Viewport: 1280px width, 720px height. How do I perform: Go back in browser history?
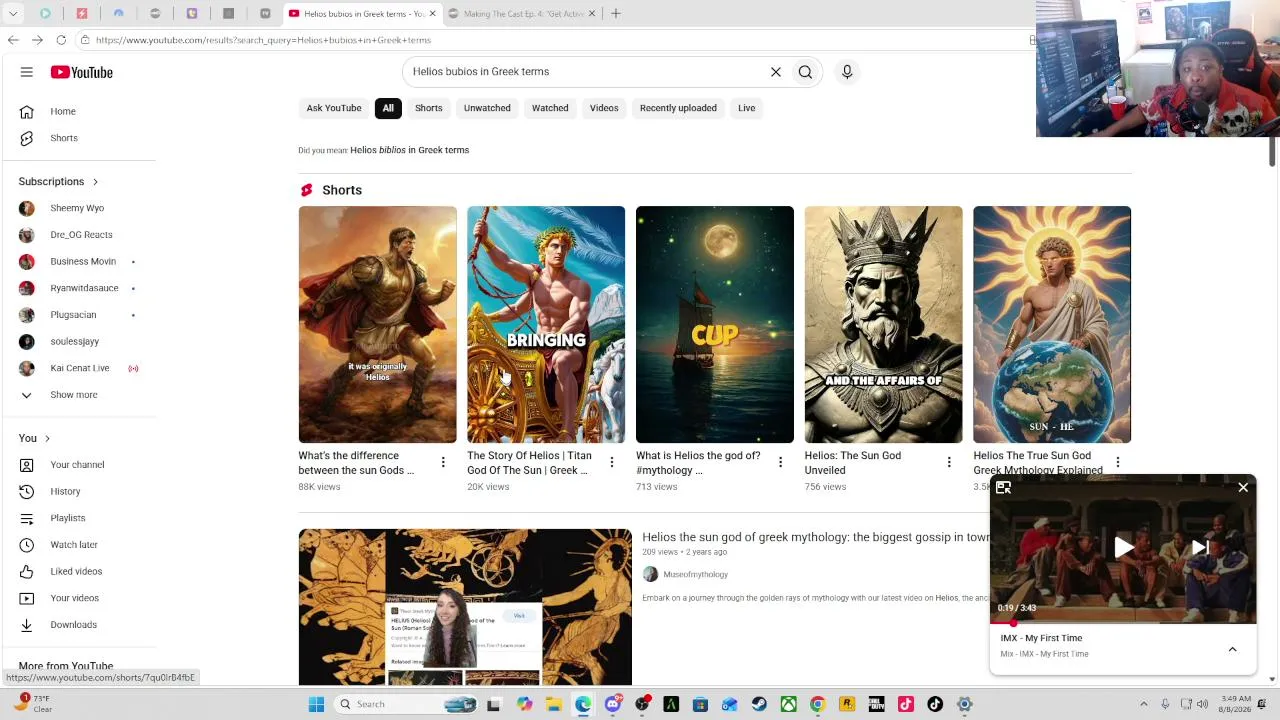tap(13, 40)
